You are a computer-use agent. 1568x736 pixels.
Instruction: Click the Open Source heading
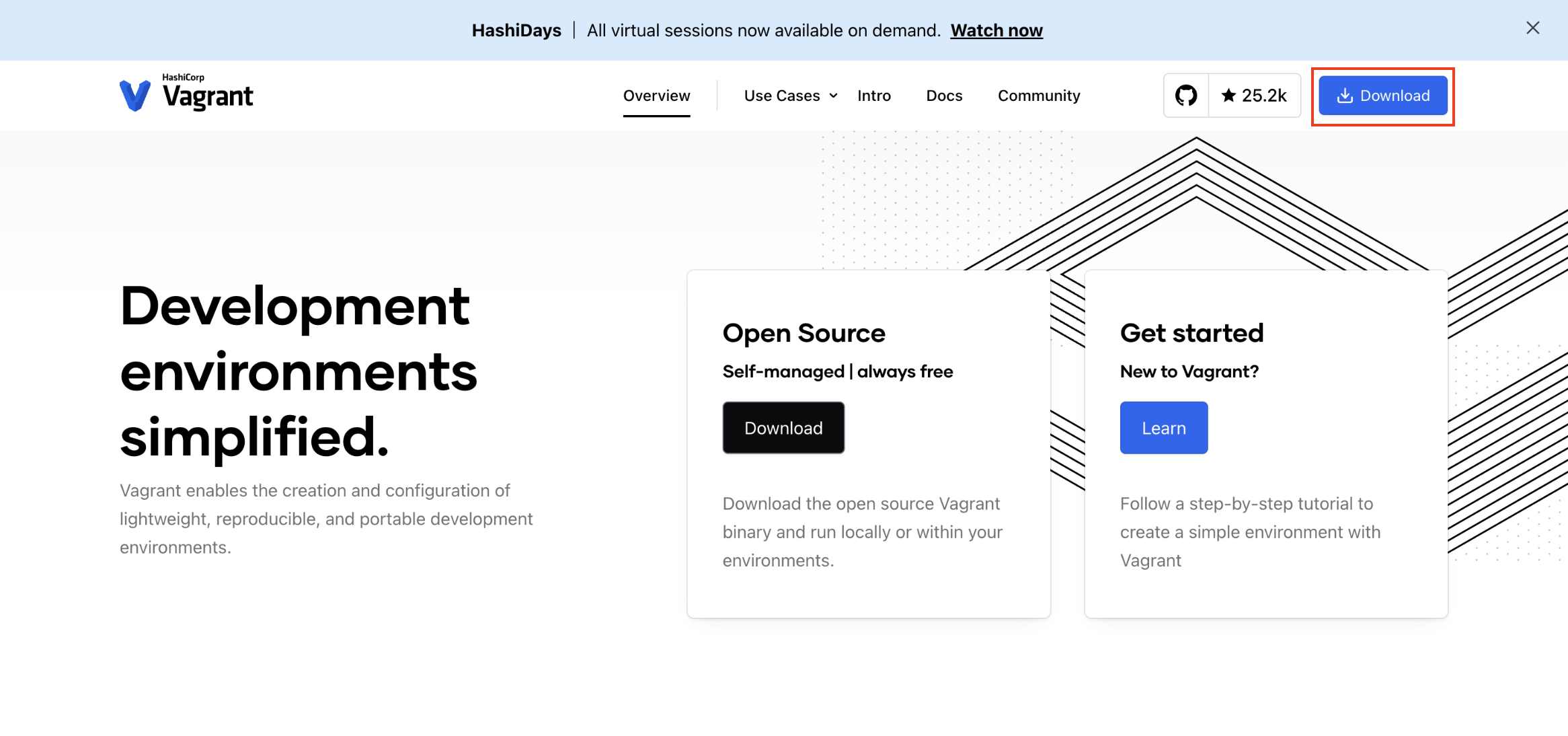803,334
